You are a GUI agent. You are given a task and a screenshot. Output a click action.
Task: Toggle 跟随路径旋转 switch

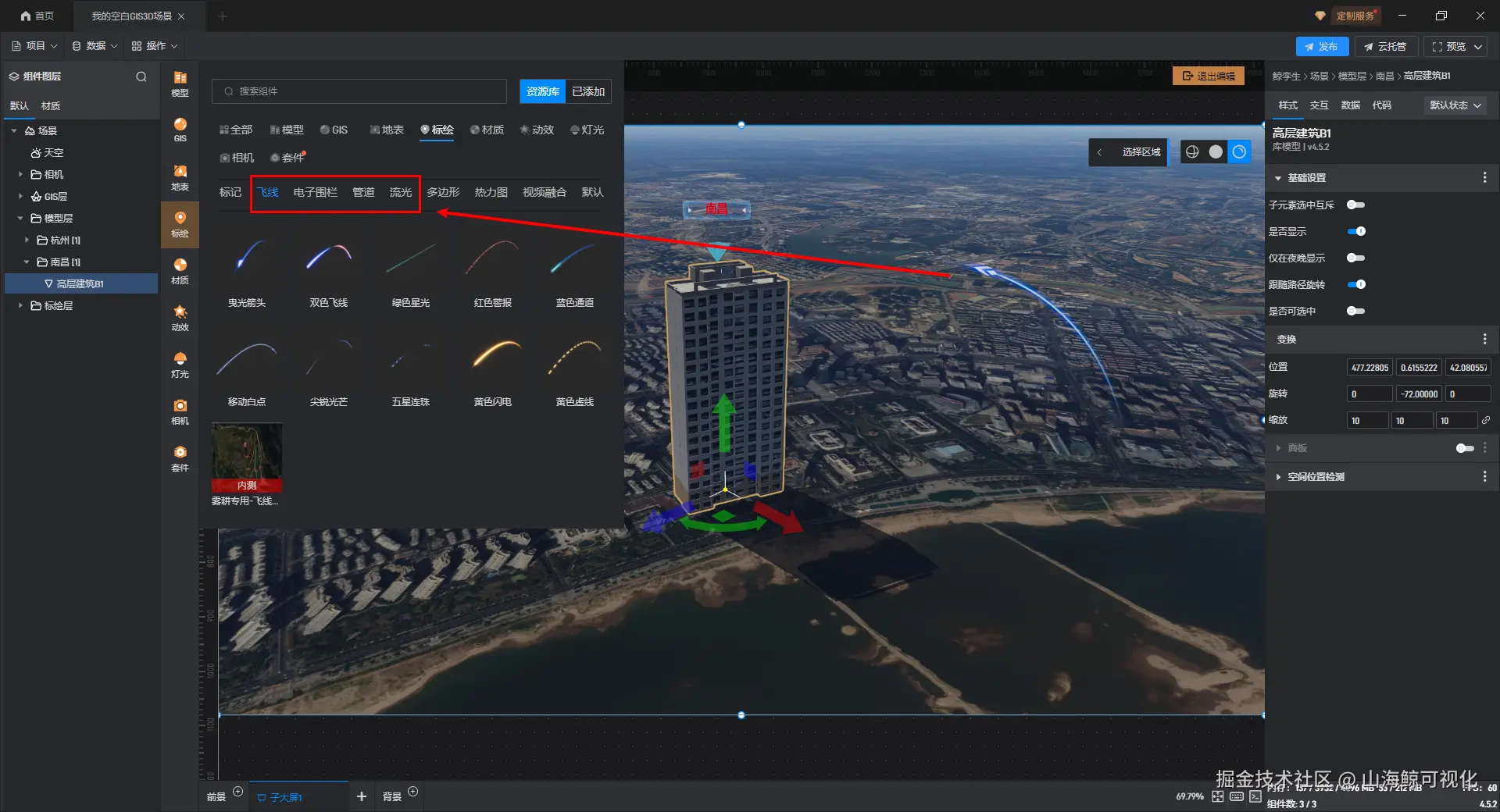[1355, 284]
